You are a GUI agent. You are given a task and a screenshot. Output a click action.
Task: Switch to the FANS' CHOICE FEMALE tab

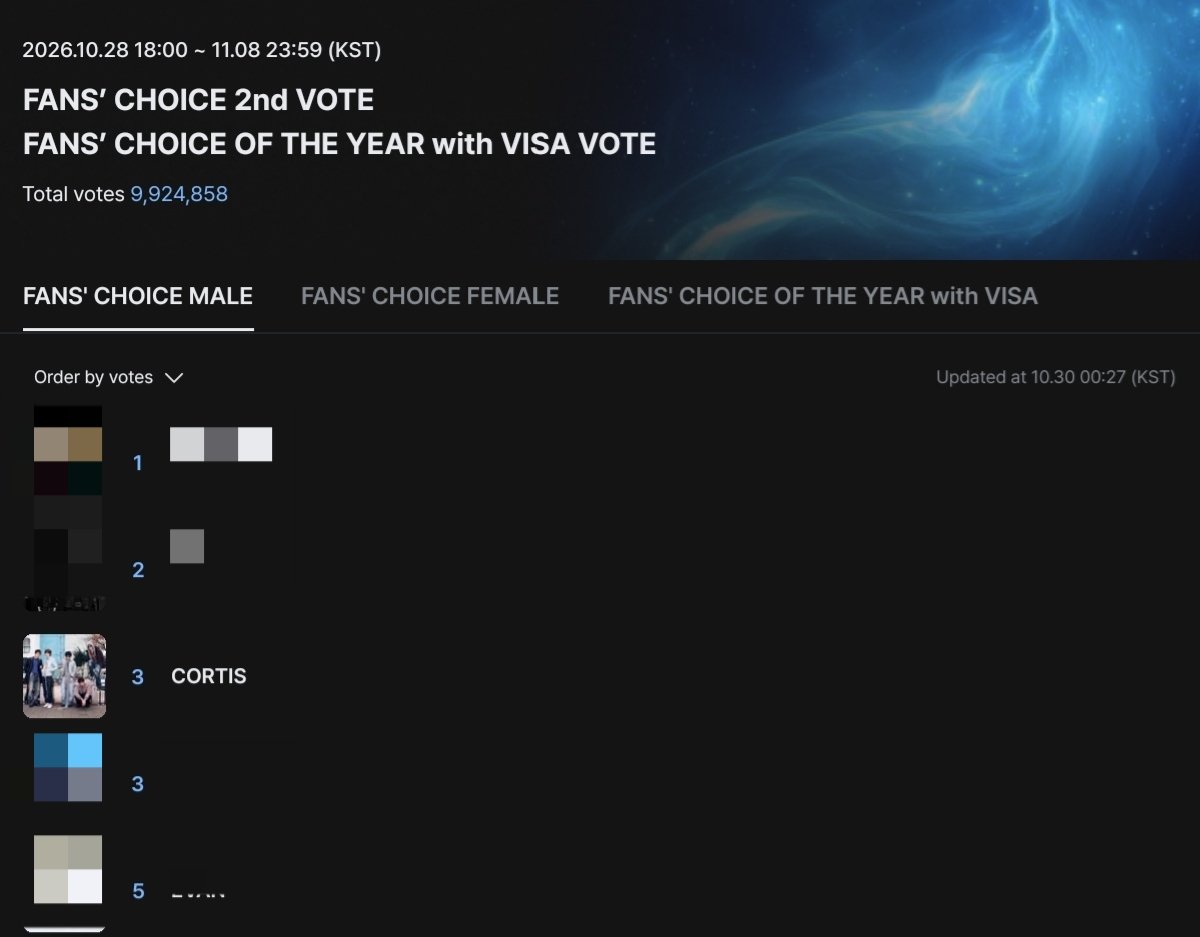[x=430, y=296]
